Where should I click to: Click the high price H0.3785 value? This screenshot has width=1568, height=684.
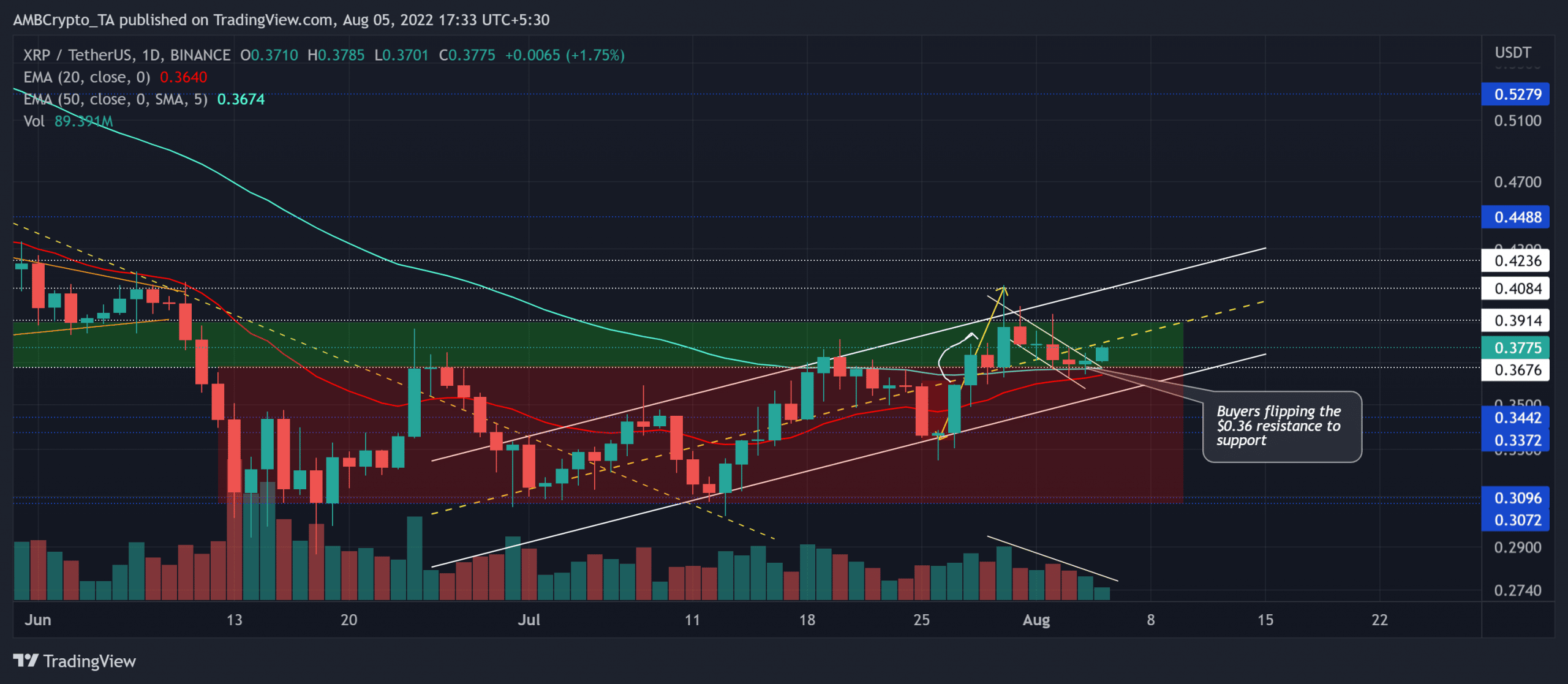pyautogui.click(x=336, y=55)
